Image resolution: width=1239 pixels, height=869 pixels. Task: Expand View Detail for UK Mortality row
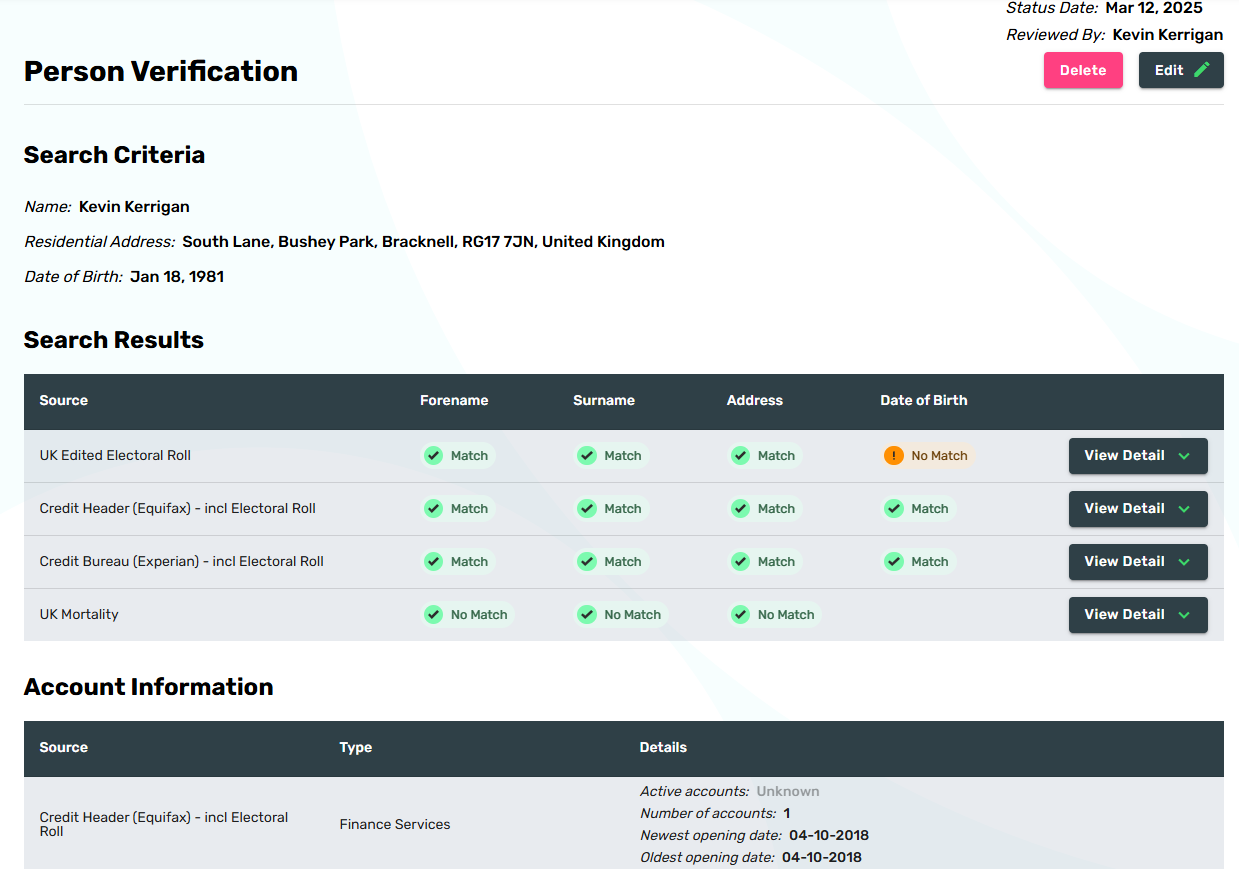(x=1137, y=615)
